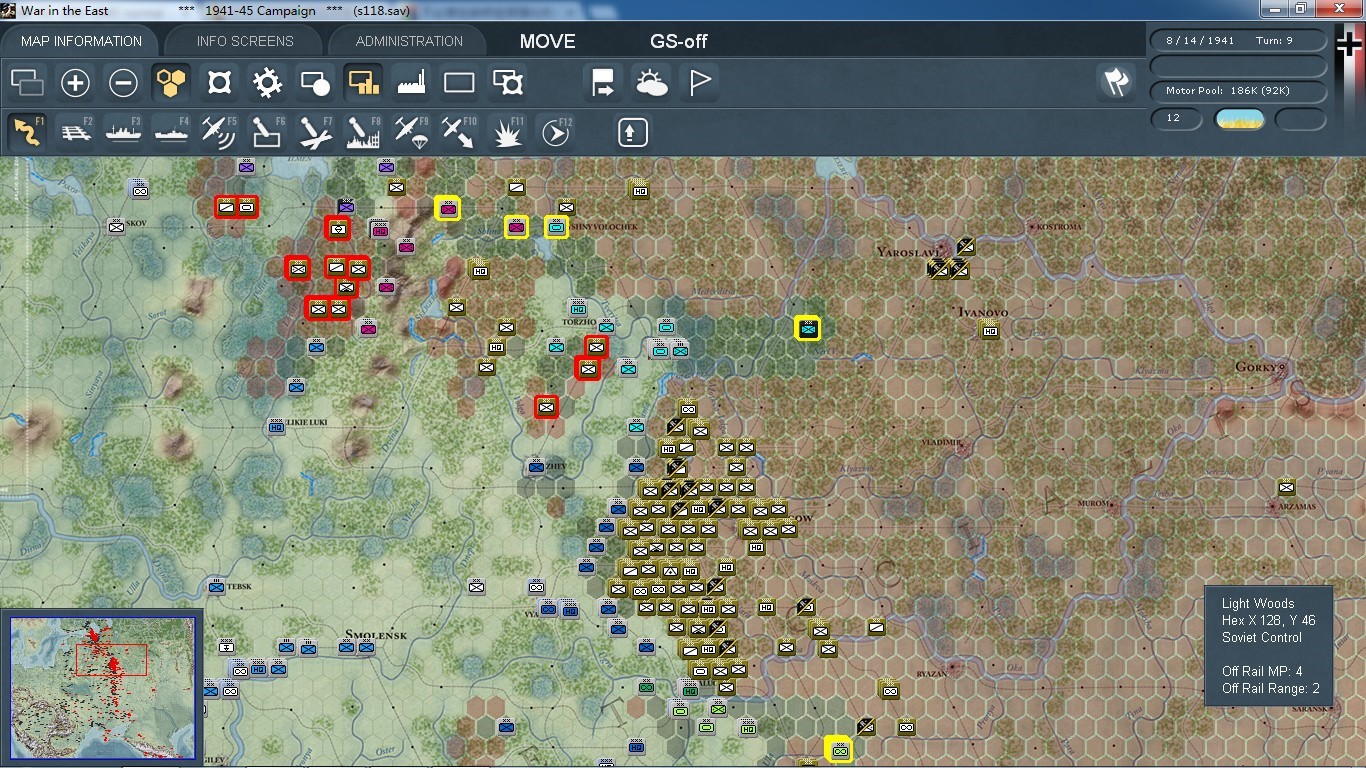Click the MOVE mode label

point(547,41)
